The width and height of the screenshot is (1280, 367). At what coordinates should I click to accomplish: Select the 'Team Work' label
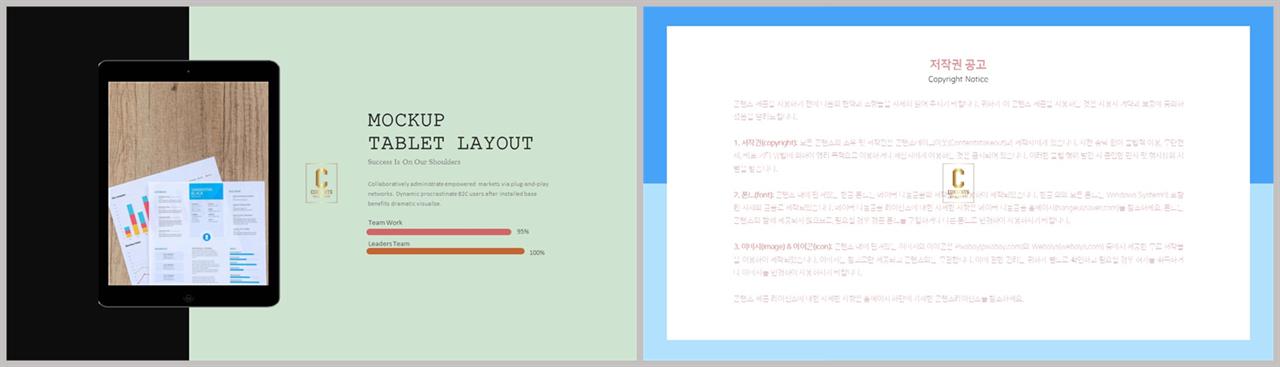(x=385, y=222)
